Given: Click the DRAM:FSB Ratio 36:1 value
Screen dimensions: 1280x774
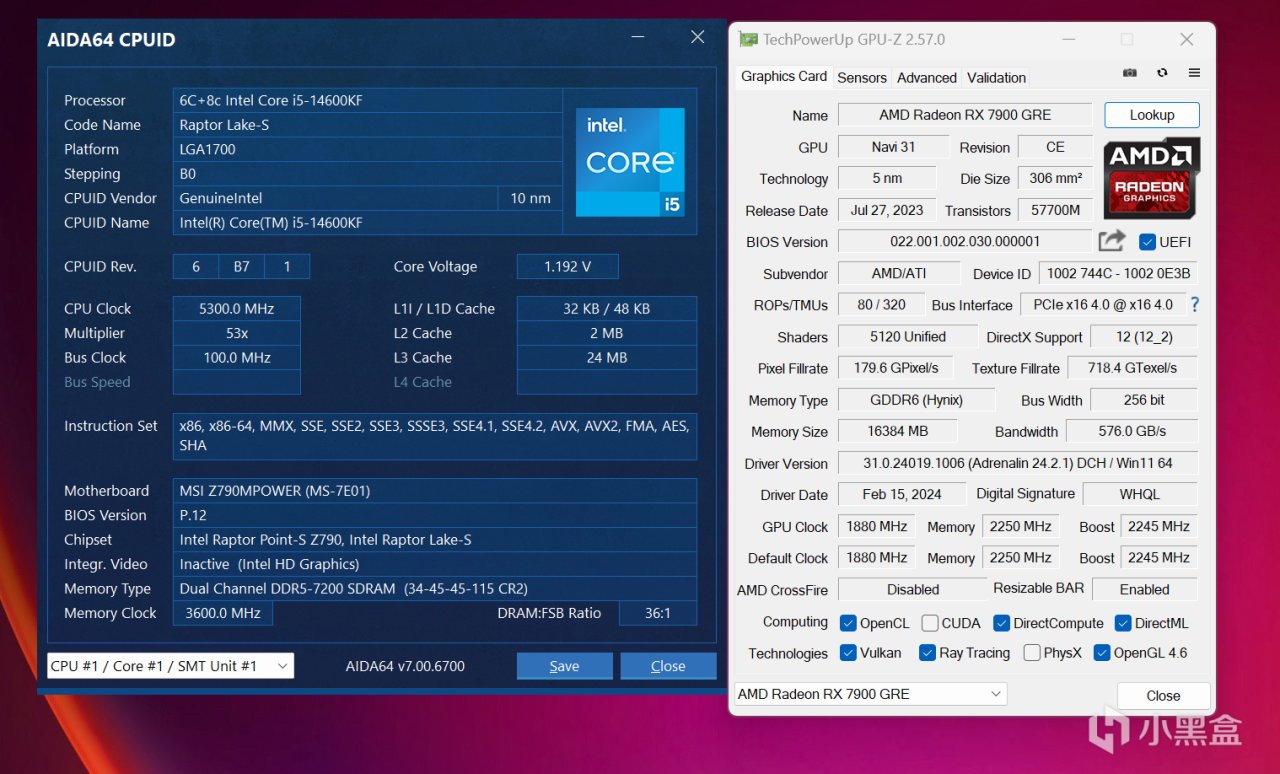Looking at the screenshot, I should 658,613.
